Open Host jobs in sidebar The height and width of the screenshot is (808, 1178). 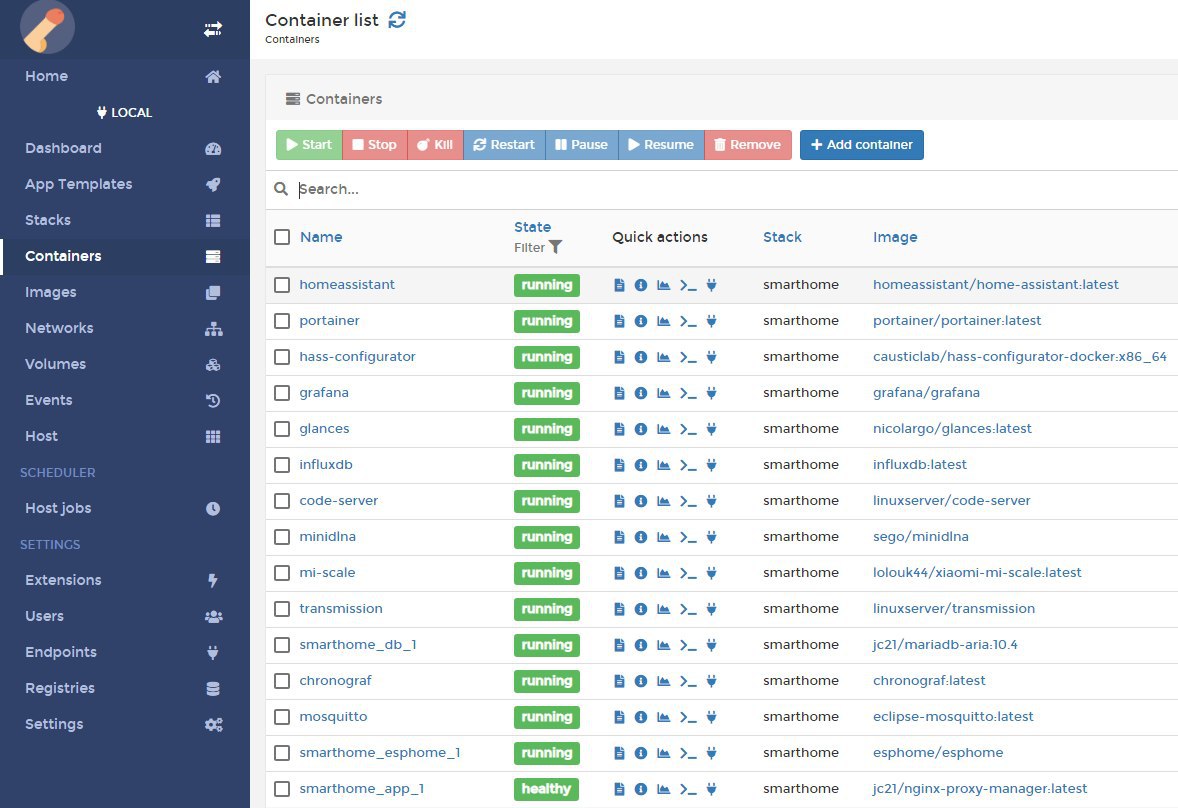pyautogui.click(x=125, y=509)
